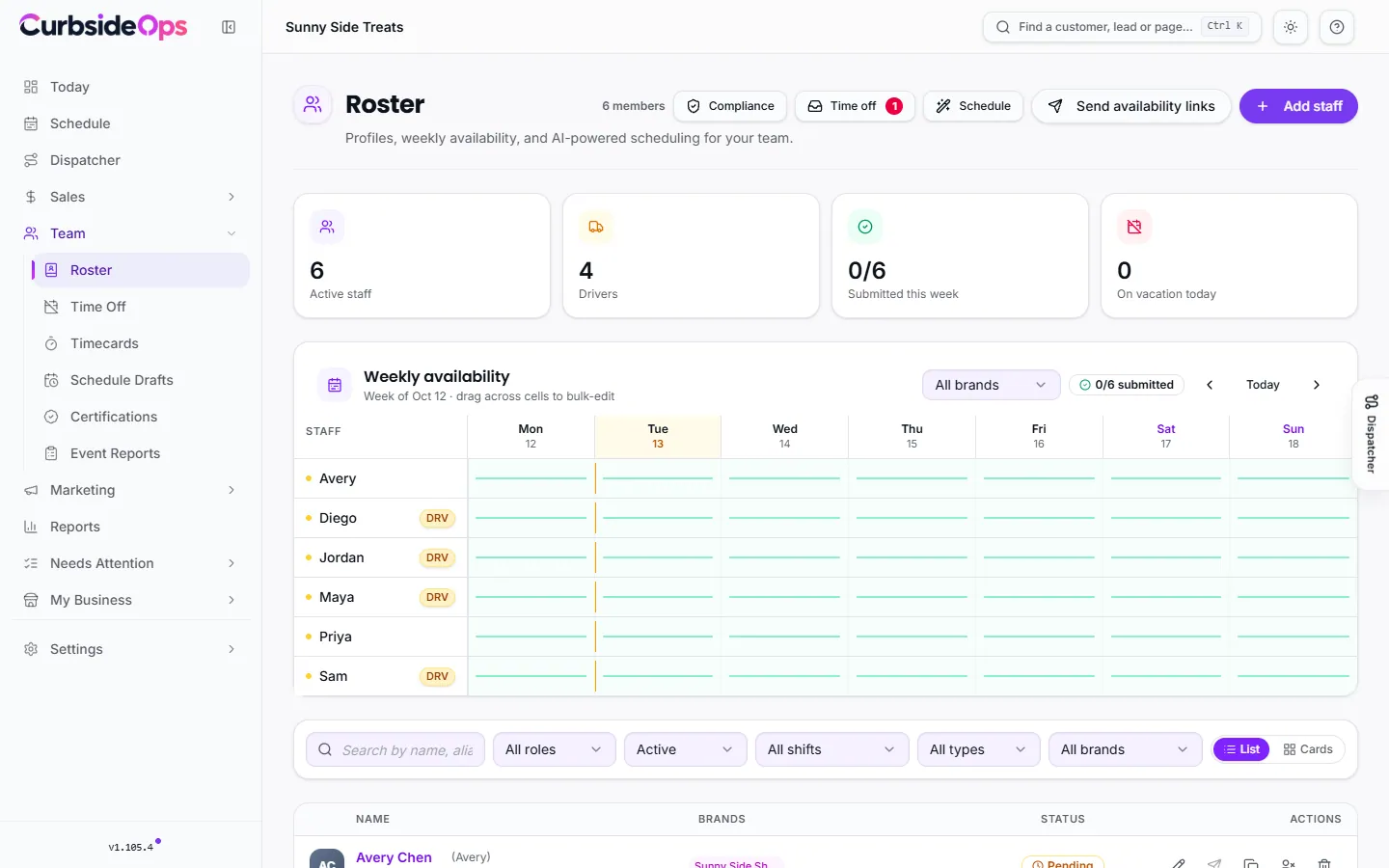Image resolution: width=1389 pixels, height=868 pixels.
Task: Open the Dispatcher side tab
Action: 1371,434
